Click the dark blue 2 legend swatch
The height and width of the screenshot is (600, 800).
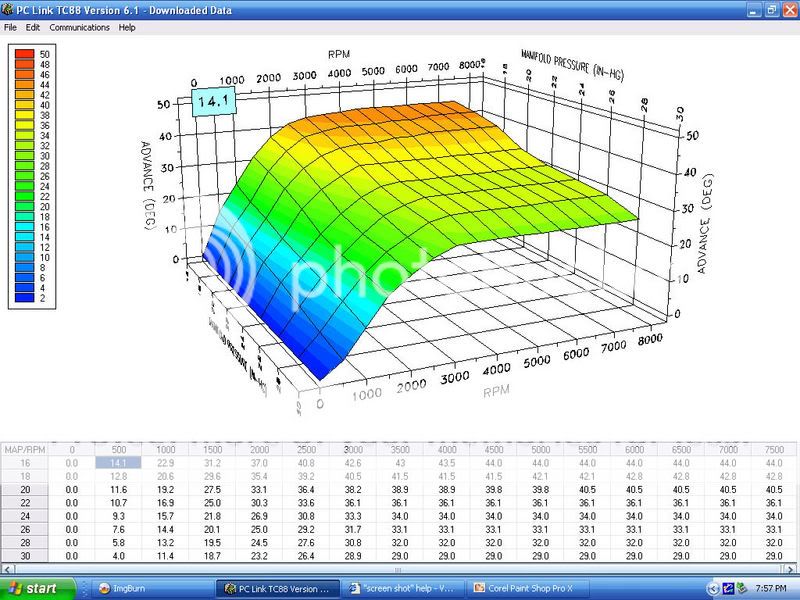tap(22, 297)
